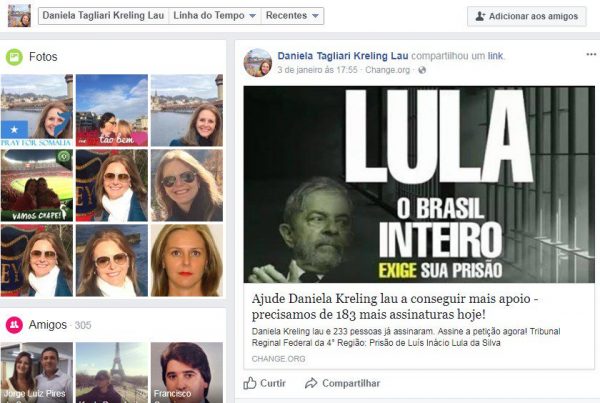Open the three-dots post options menu

click(591, 54)
